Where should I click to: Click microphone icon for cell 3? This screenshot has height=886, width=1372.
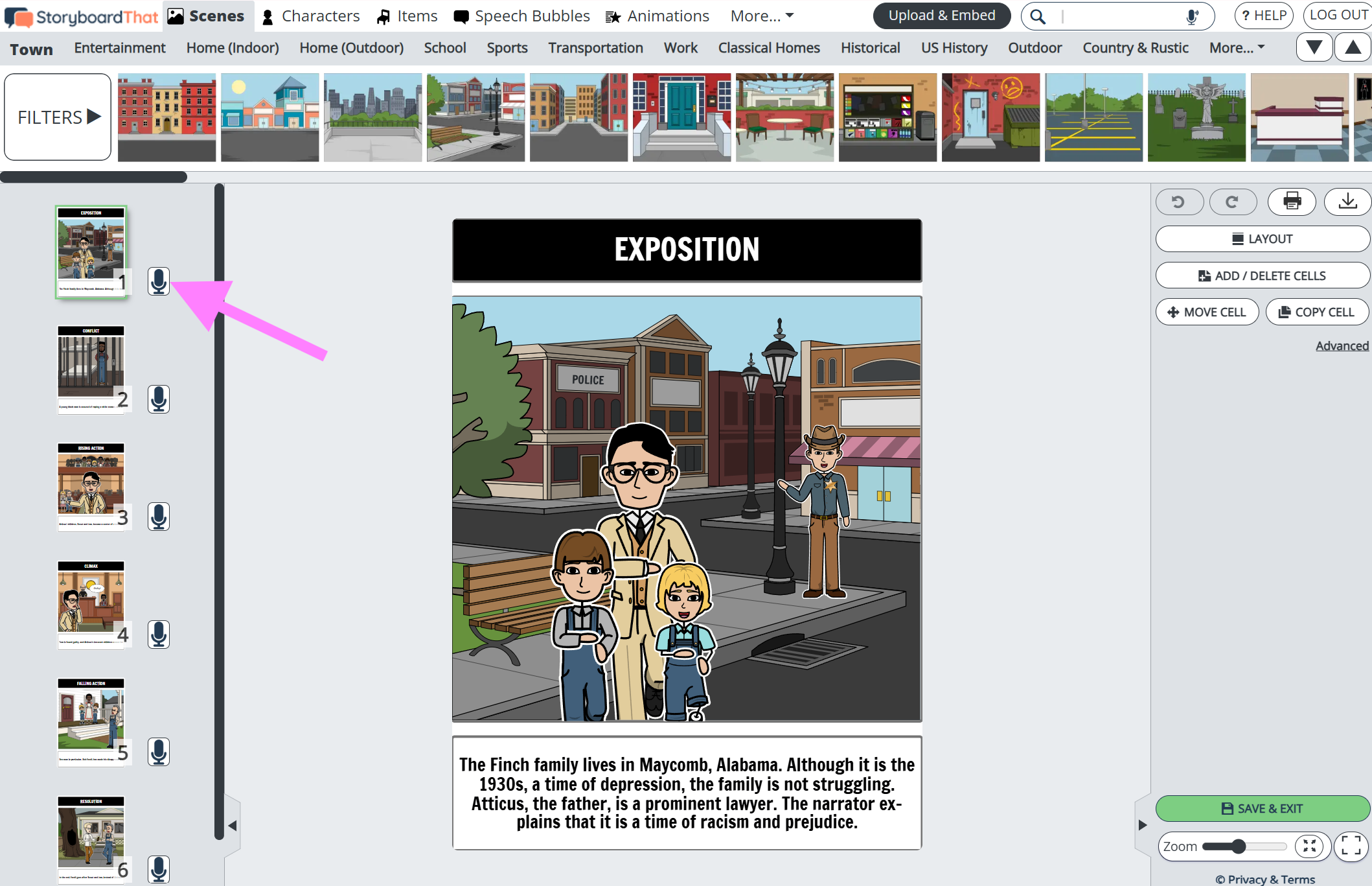(x=158, y=517)
